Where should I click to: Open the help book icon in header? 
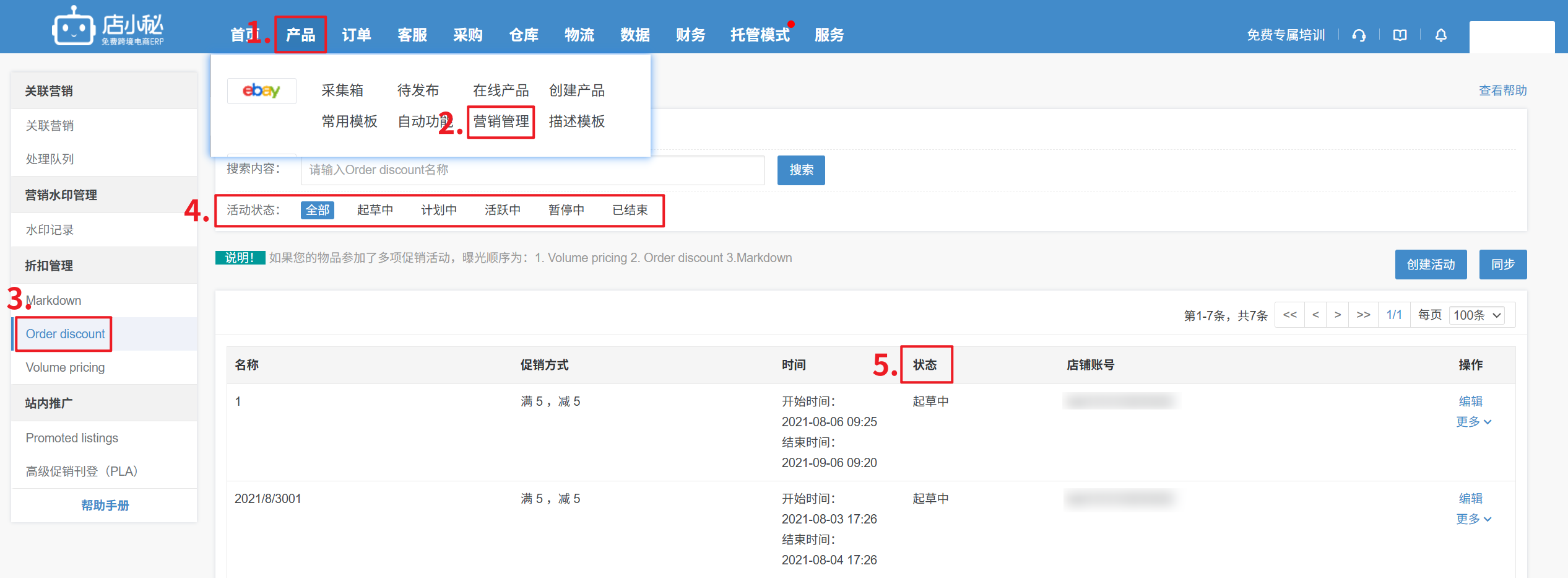click(1400, 35)
